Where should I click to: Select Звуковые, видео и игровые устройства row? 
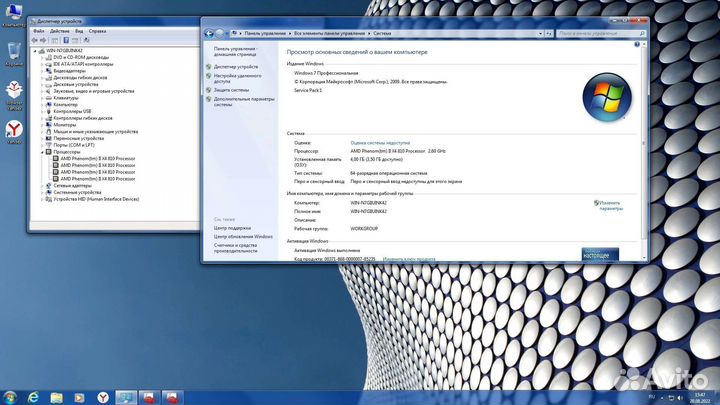(94, 91)
